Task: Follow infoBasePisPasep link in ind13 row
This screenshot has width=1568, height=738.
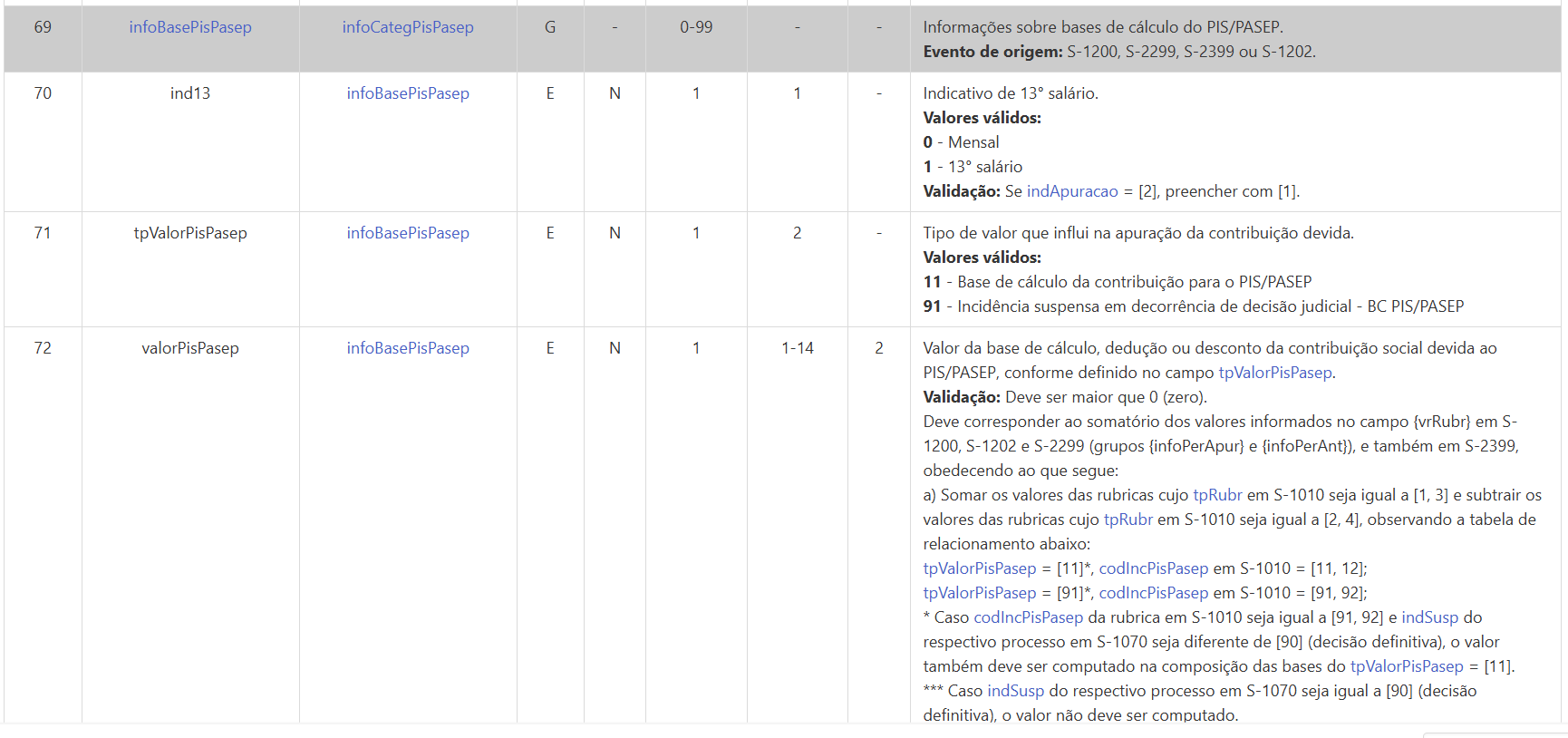Action: [408, 93]
